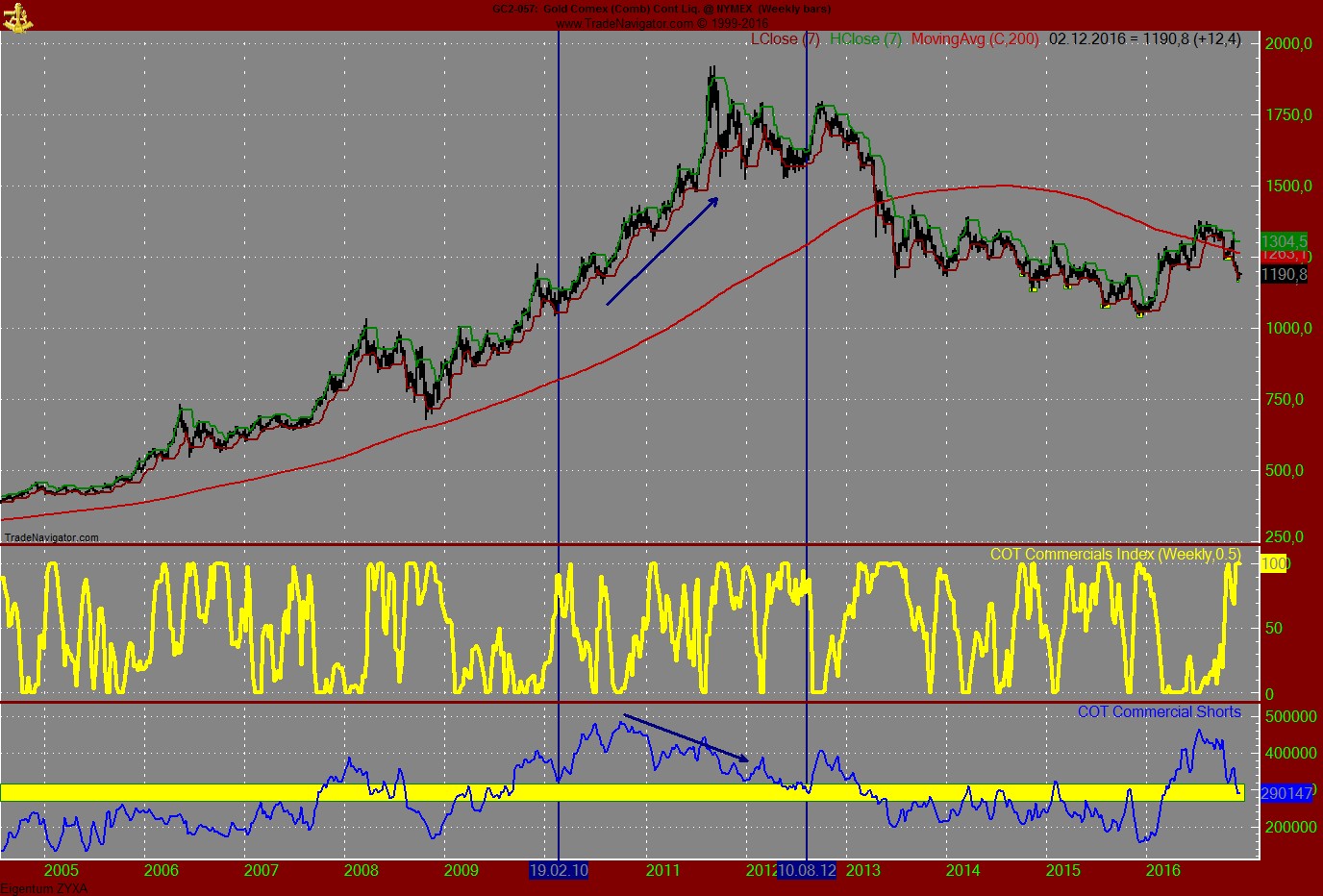The width and height of the screenshot is (1323, 896).
Task: Click the 2013 year label on time axis
Action: [x=862, y=870]
